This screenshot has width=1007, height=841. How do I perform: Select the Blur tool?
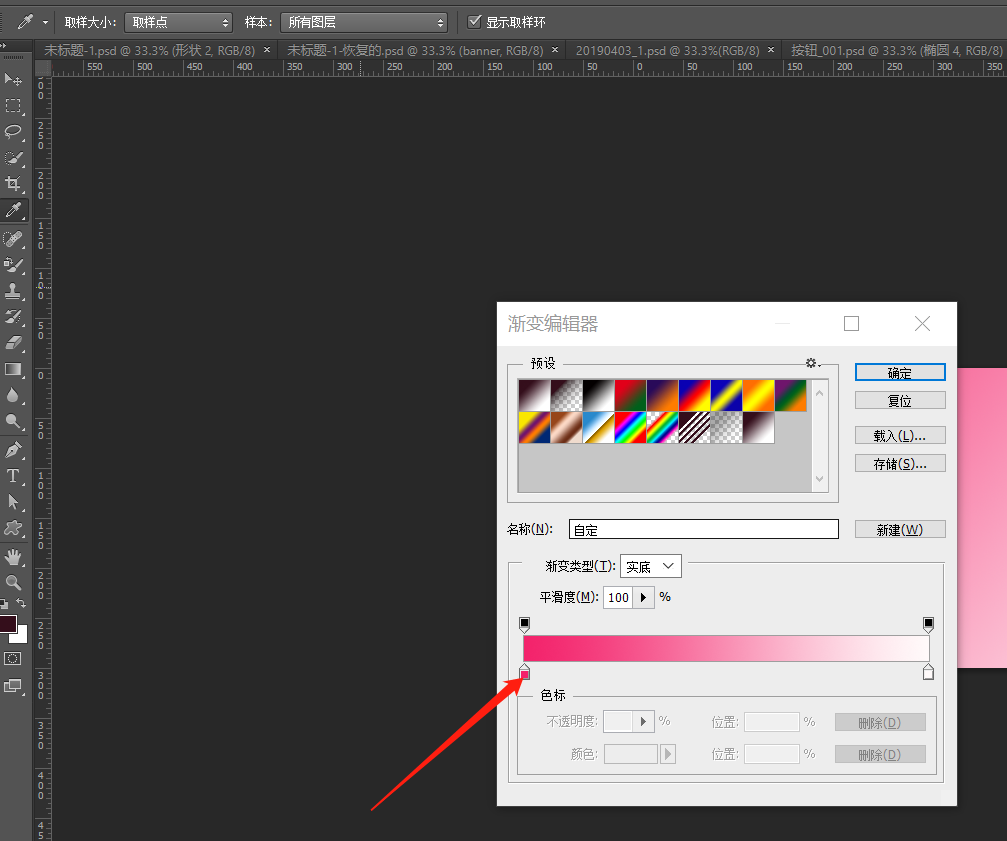(13, 395)
